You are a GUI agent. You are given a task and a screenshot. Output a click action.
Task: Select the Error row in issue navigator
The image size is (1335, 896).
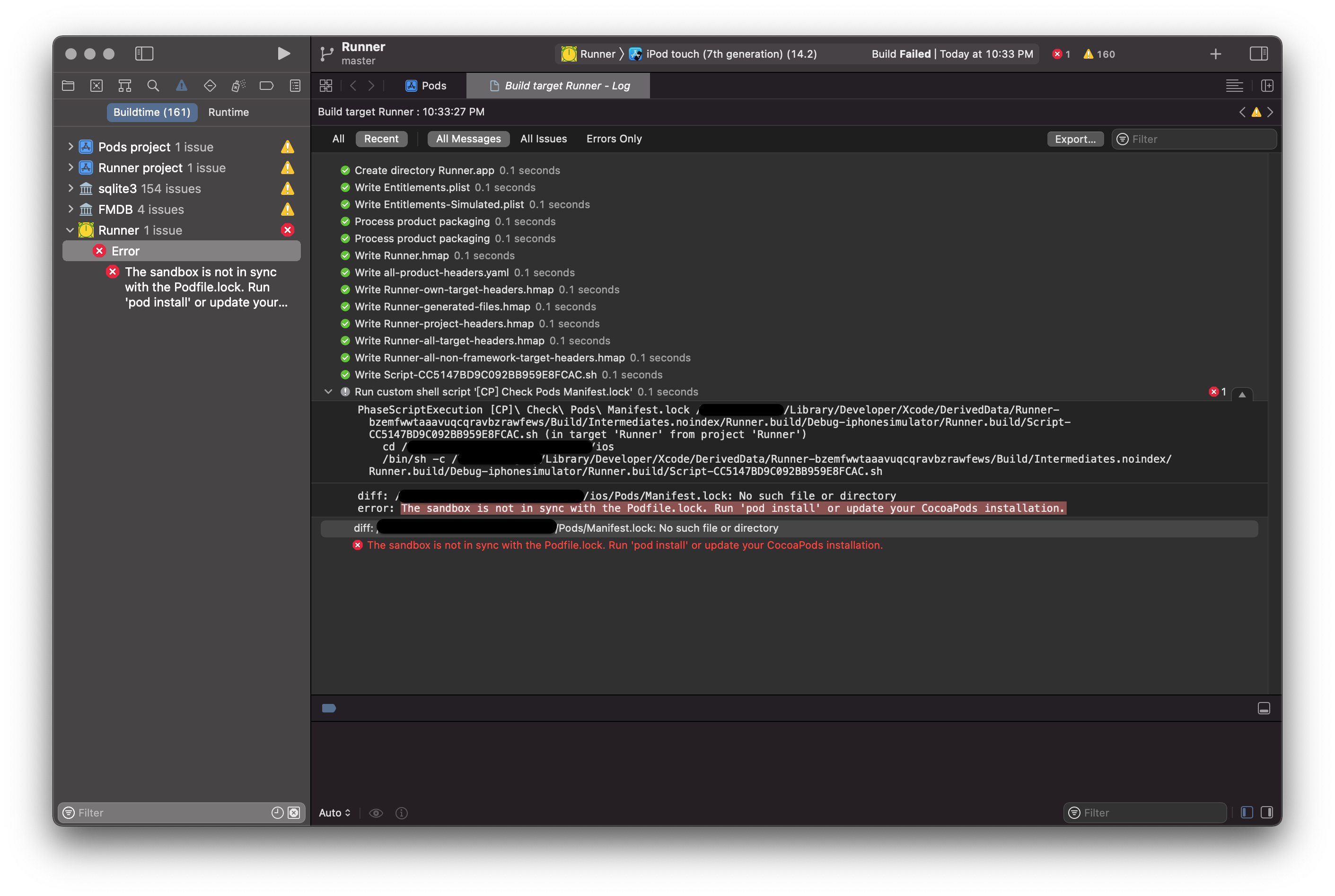(x=181, y=251)
